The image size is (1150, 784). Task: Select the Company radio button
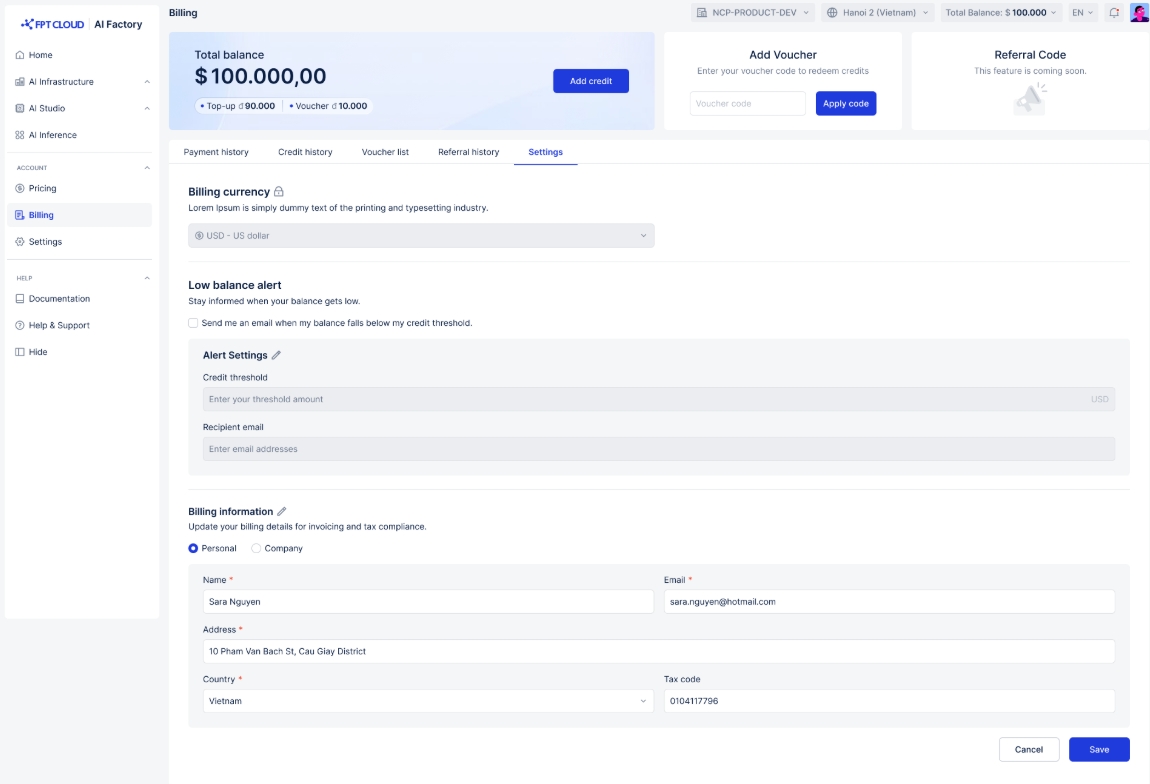[256, 548]
